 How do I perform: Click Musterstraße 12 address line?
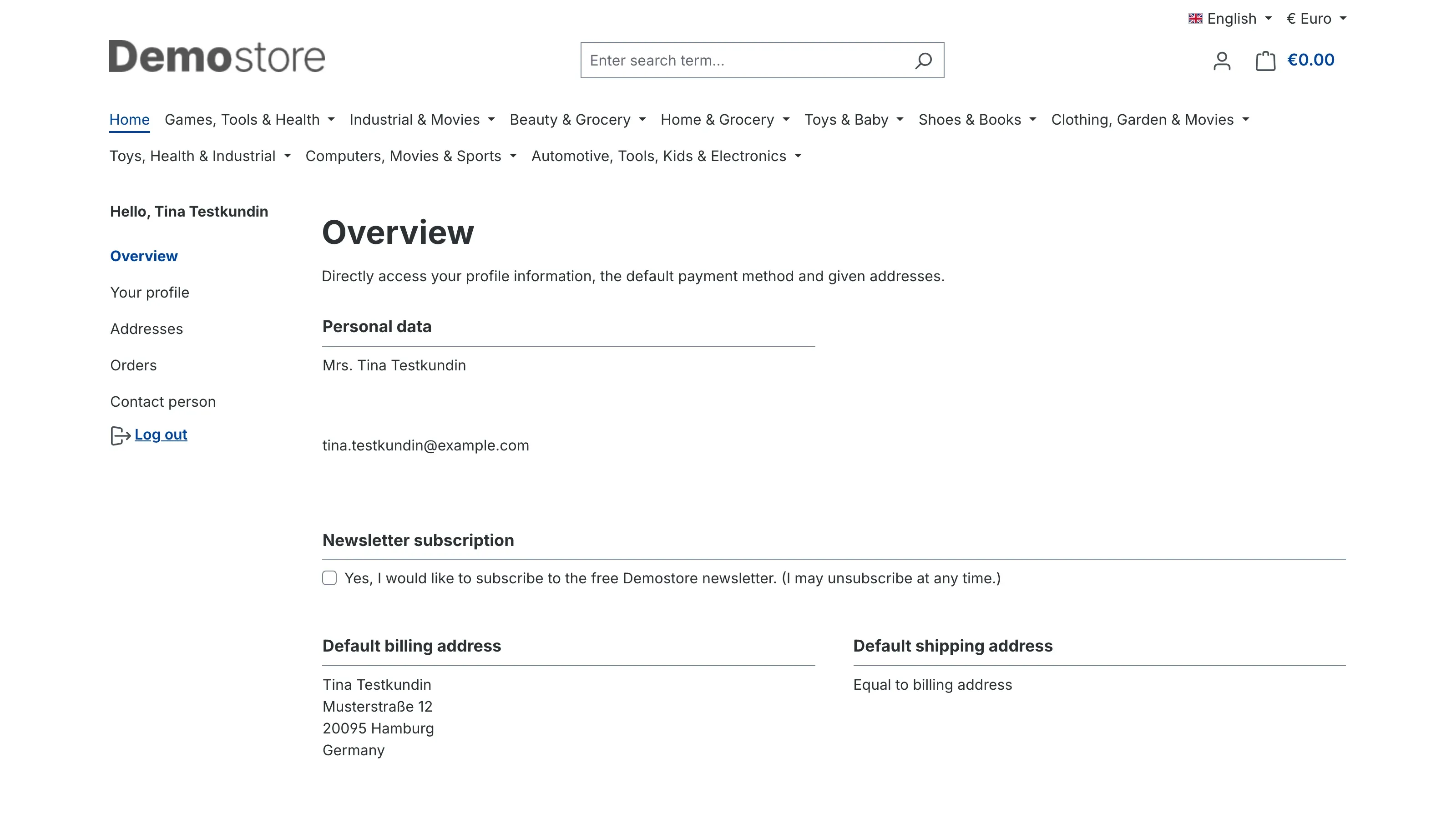377,707
